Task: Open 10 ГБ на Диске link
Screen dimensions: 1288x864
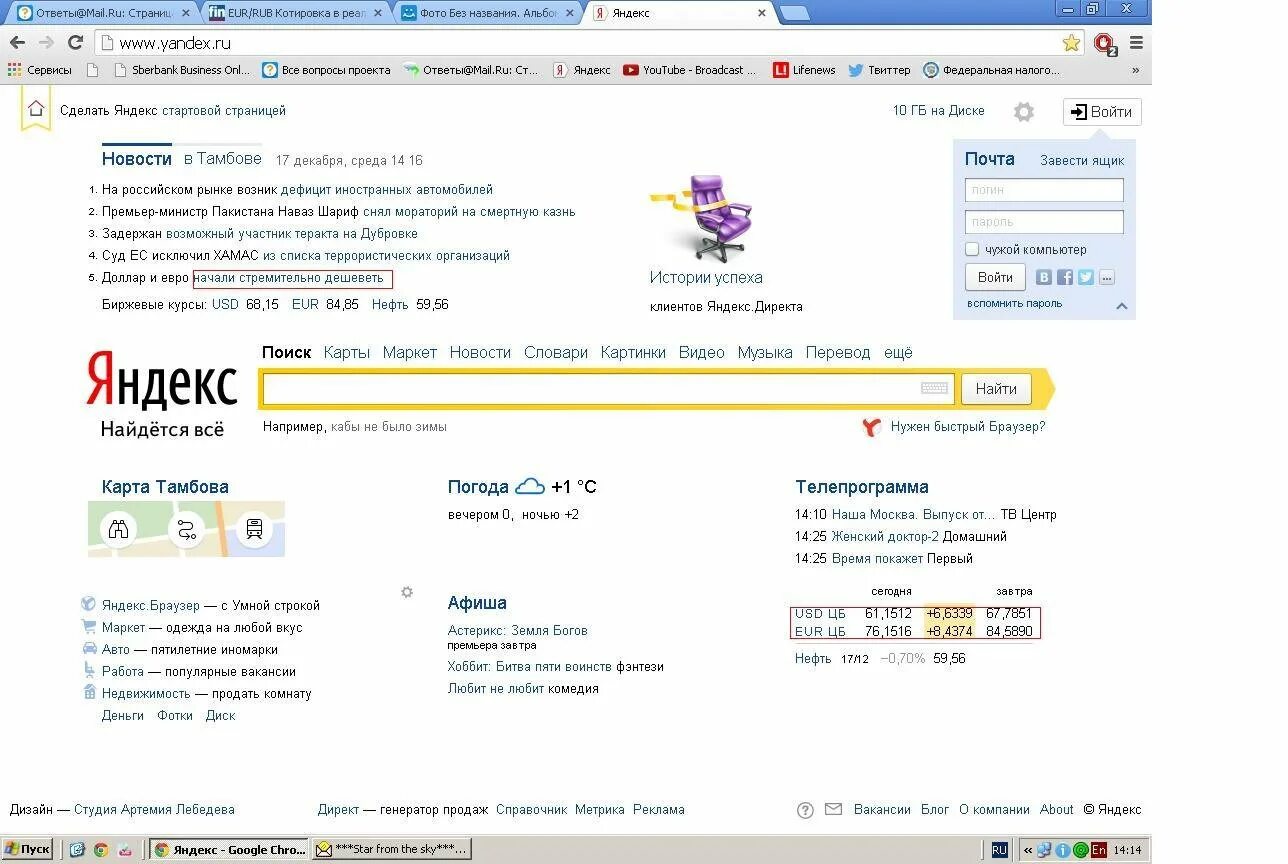Action: [938, 111]
